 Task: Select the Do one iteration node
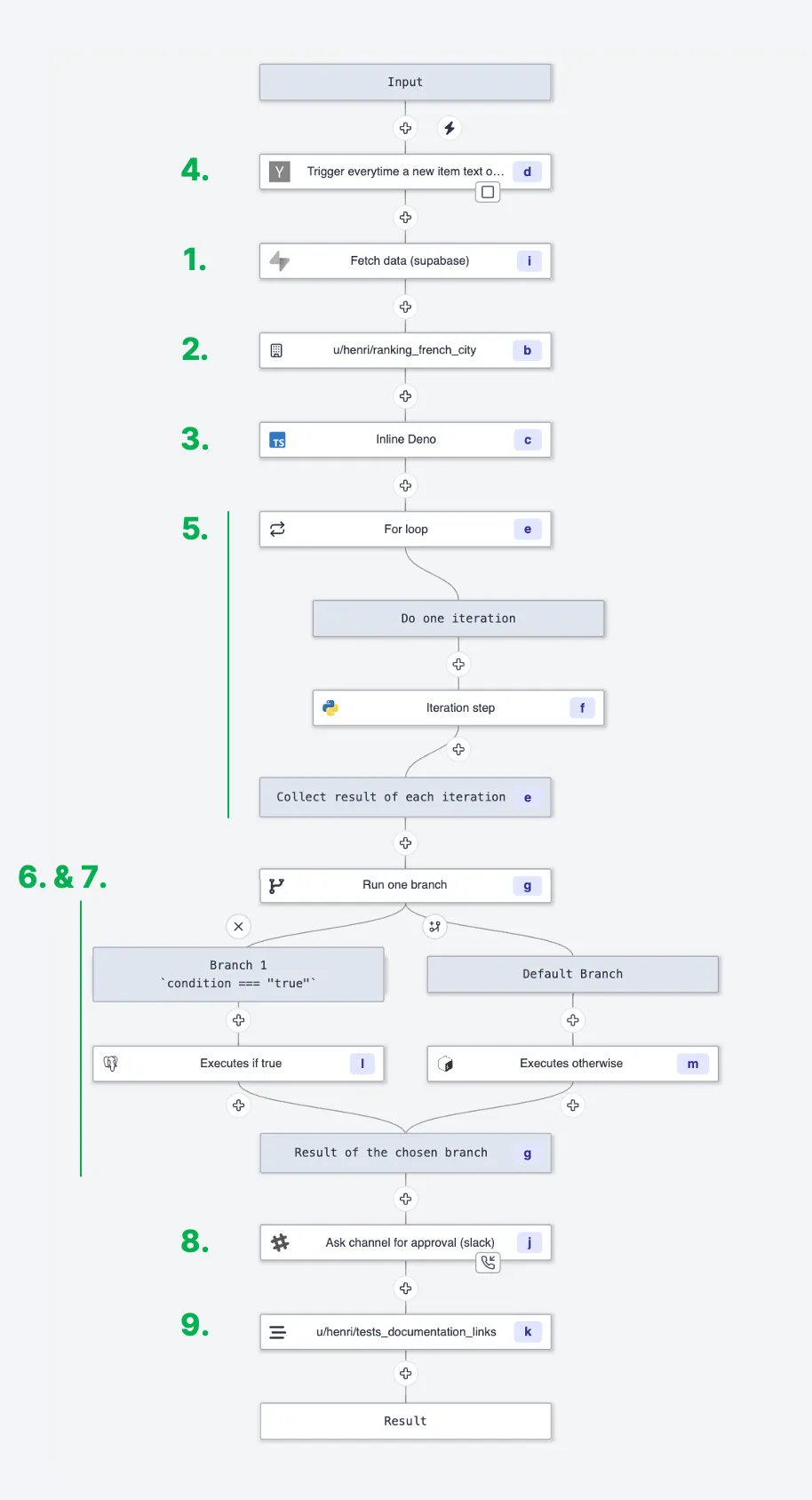click(x=458, y=618)
